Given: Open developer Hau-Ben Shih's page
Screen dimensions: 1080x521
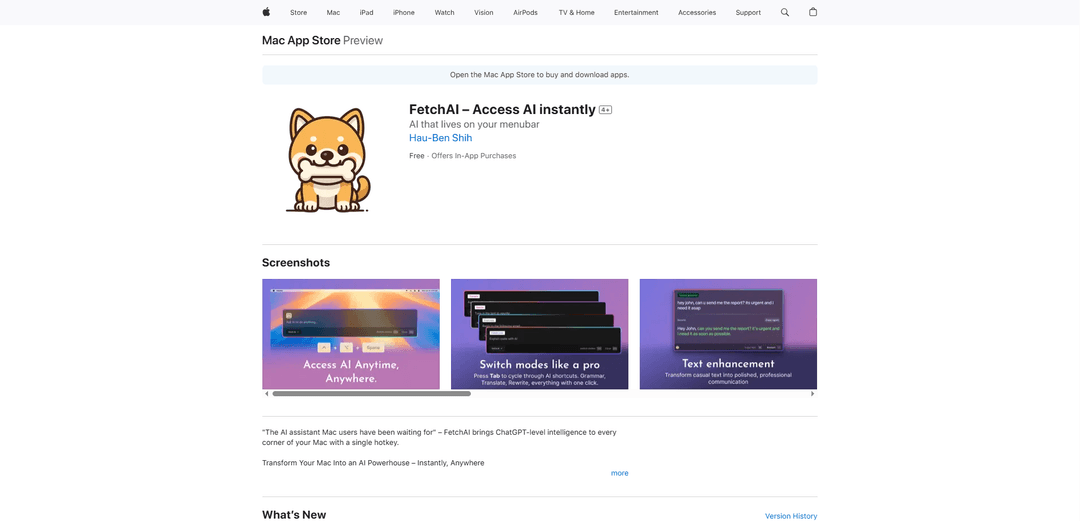Looking at the screenshot, I should 441,138.
